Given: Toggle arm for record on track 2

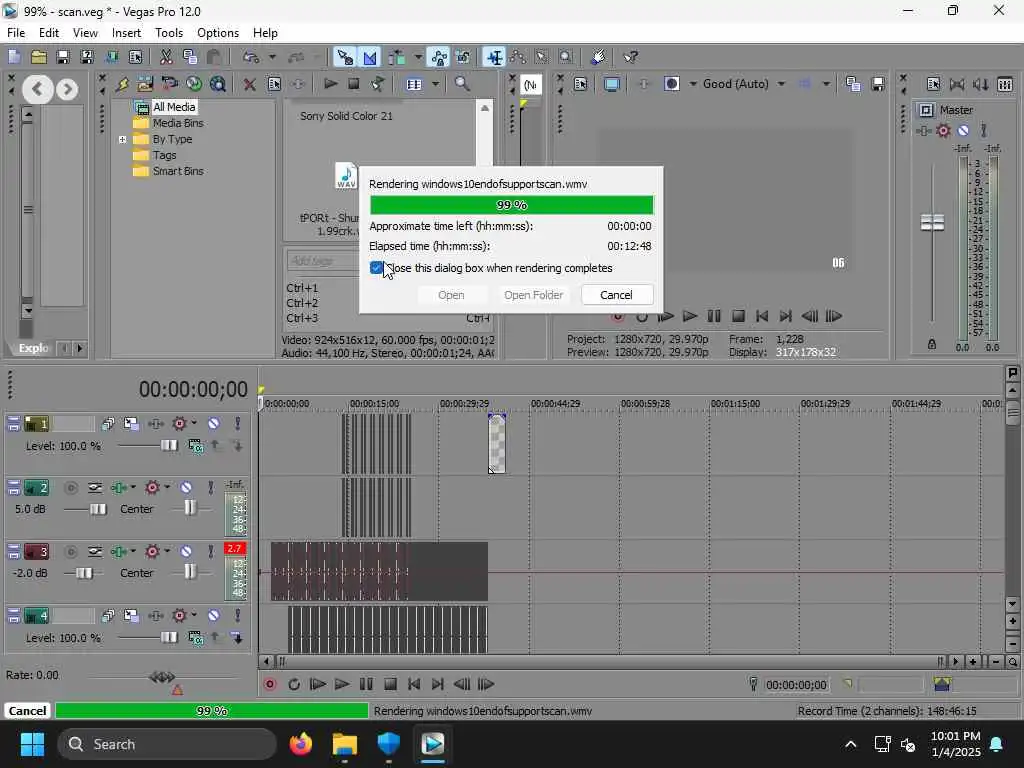Looking at the screenshot, I should (71, 488).
